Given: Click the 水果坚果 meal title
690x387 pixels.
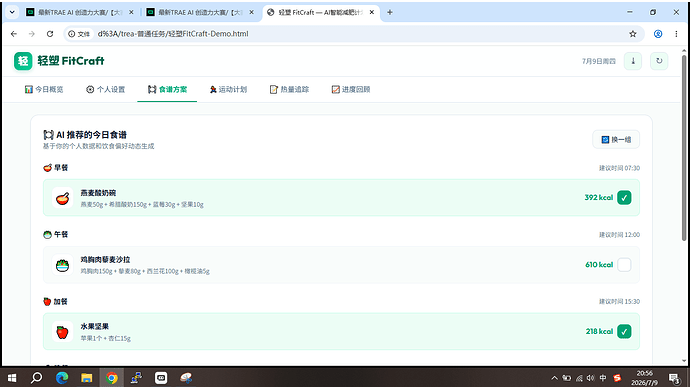Looking at the screenshot, I should tap(95, 327).
